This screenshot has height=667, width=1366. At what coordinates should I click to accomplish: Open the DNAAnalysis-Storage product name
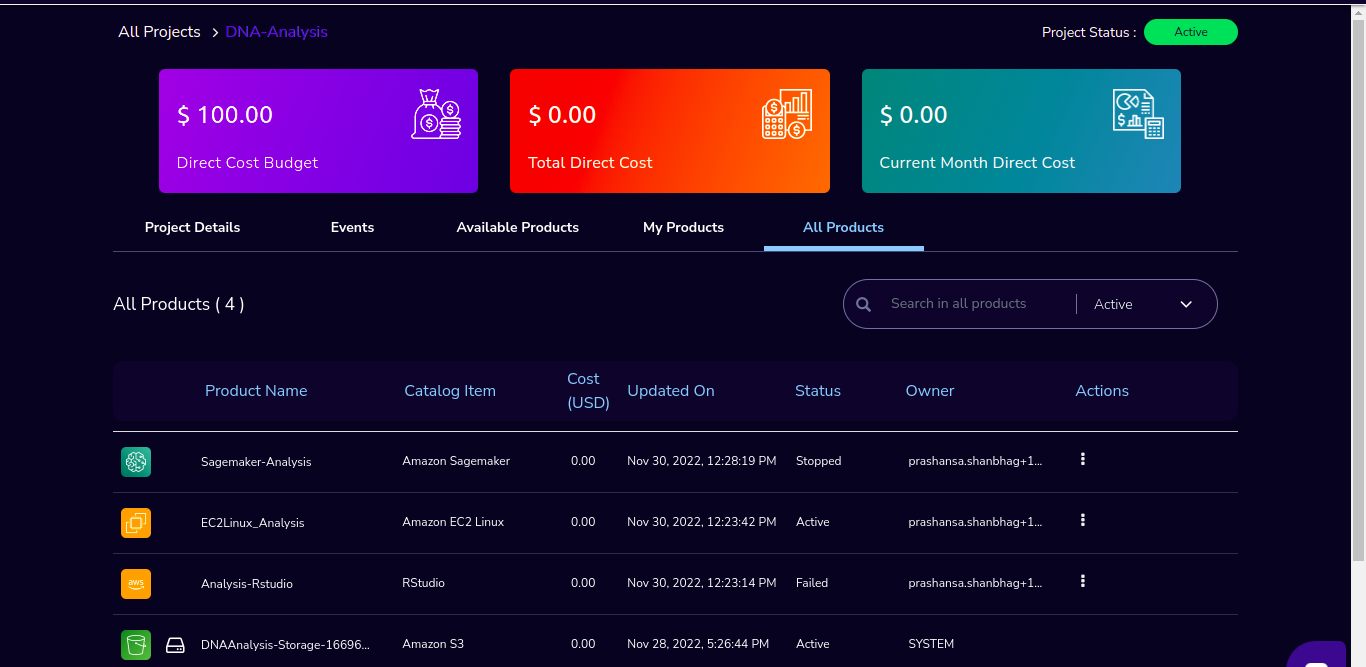click(286, 645)
